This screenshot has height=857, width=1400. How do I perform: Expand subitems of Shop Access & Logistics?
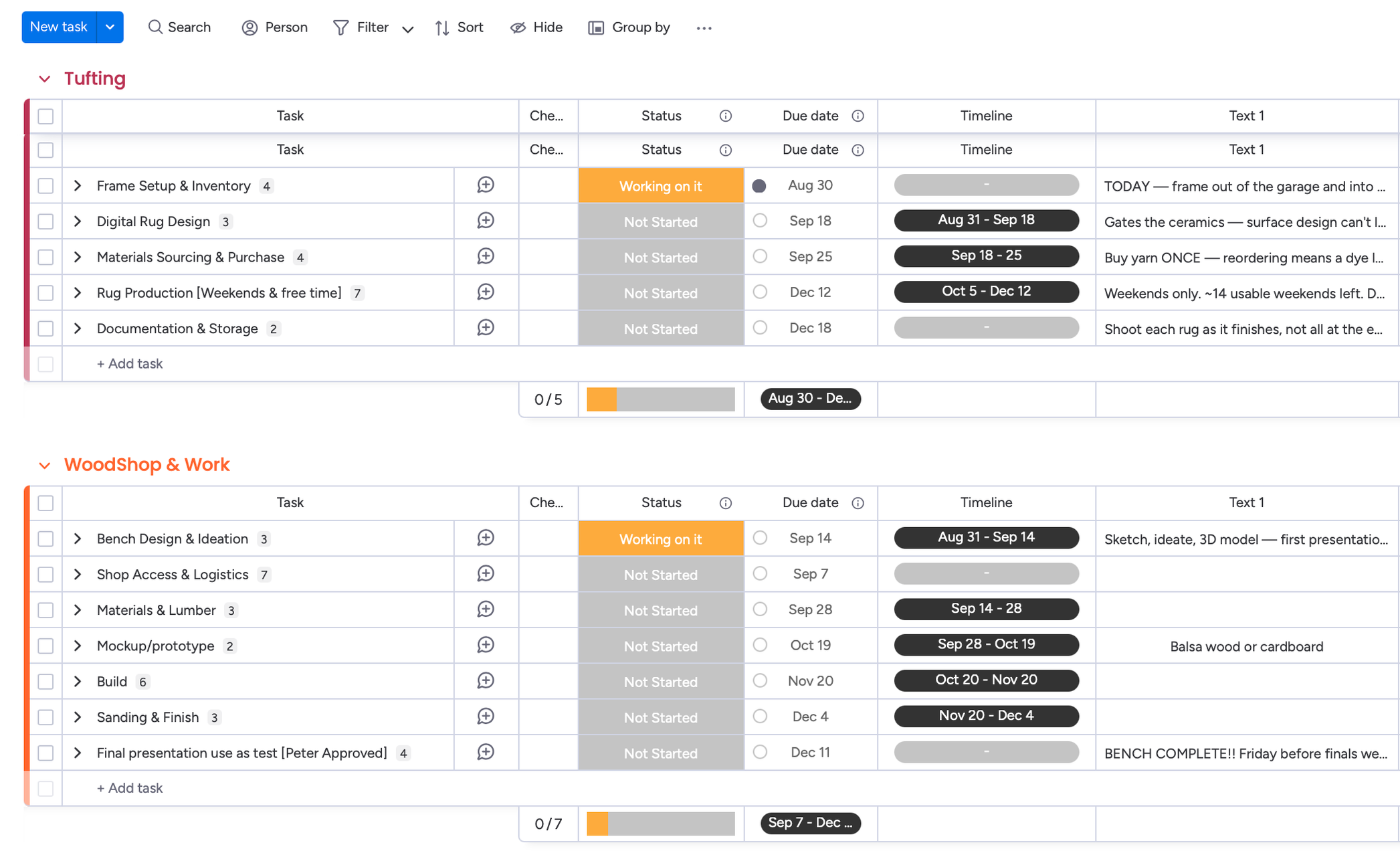[78, 574]
